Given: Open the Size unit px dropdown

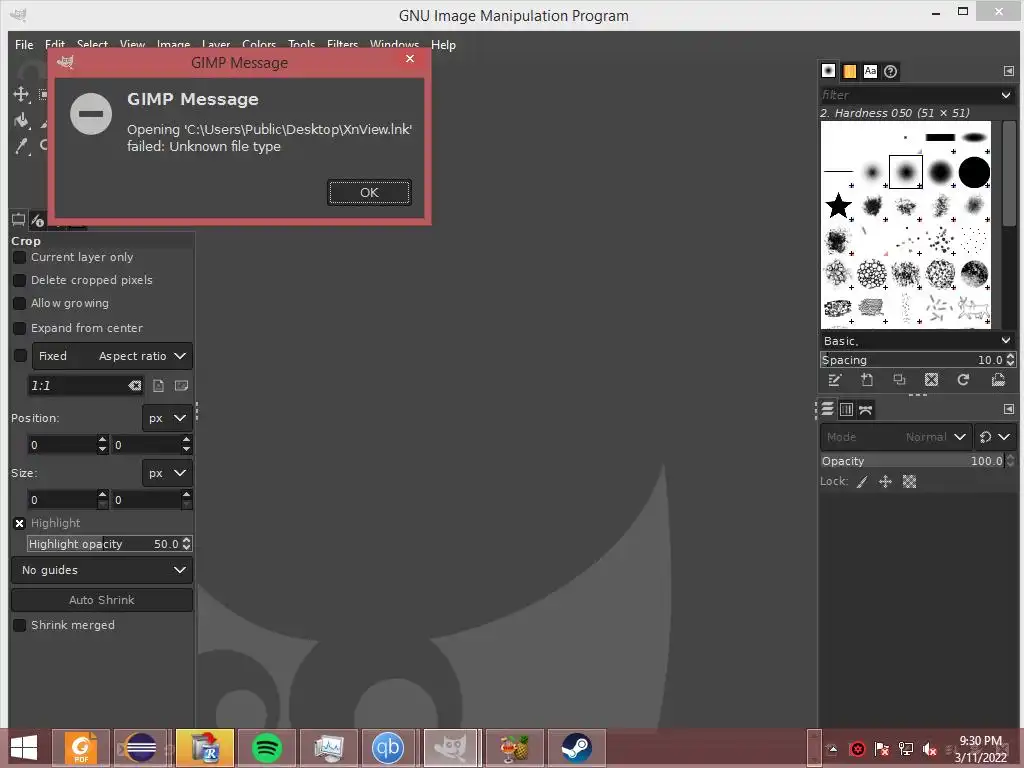Looking at the screenshot, I should point(167,473).
